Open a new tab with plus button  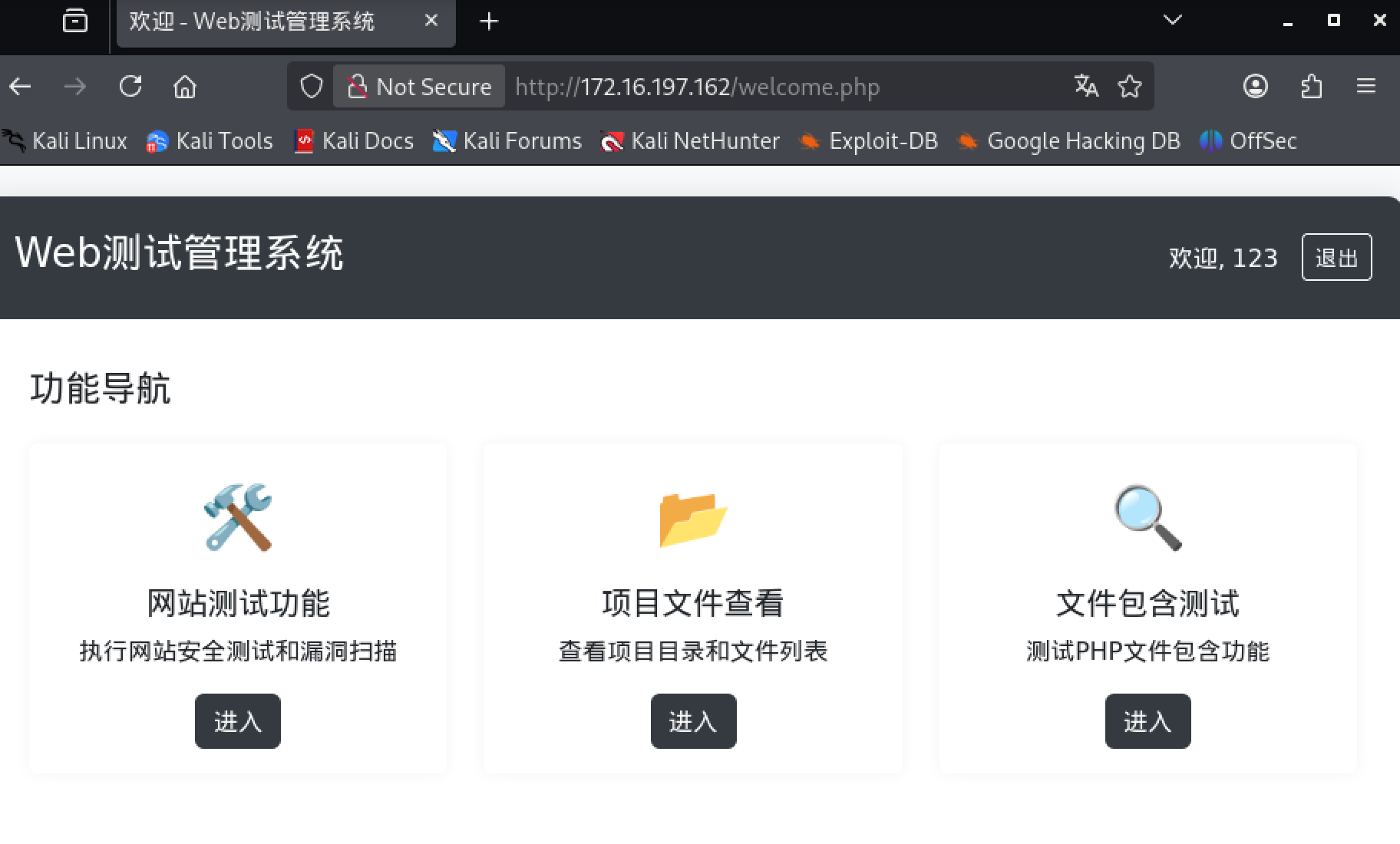[489, 21]
